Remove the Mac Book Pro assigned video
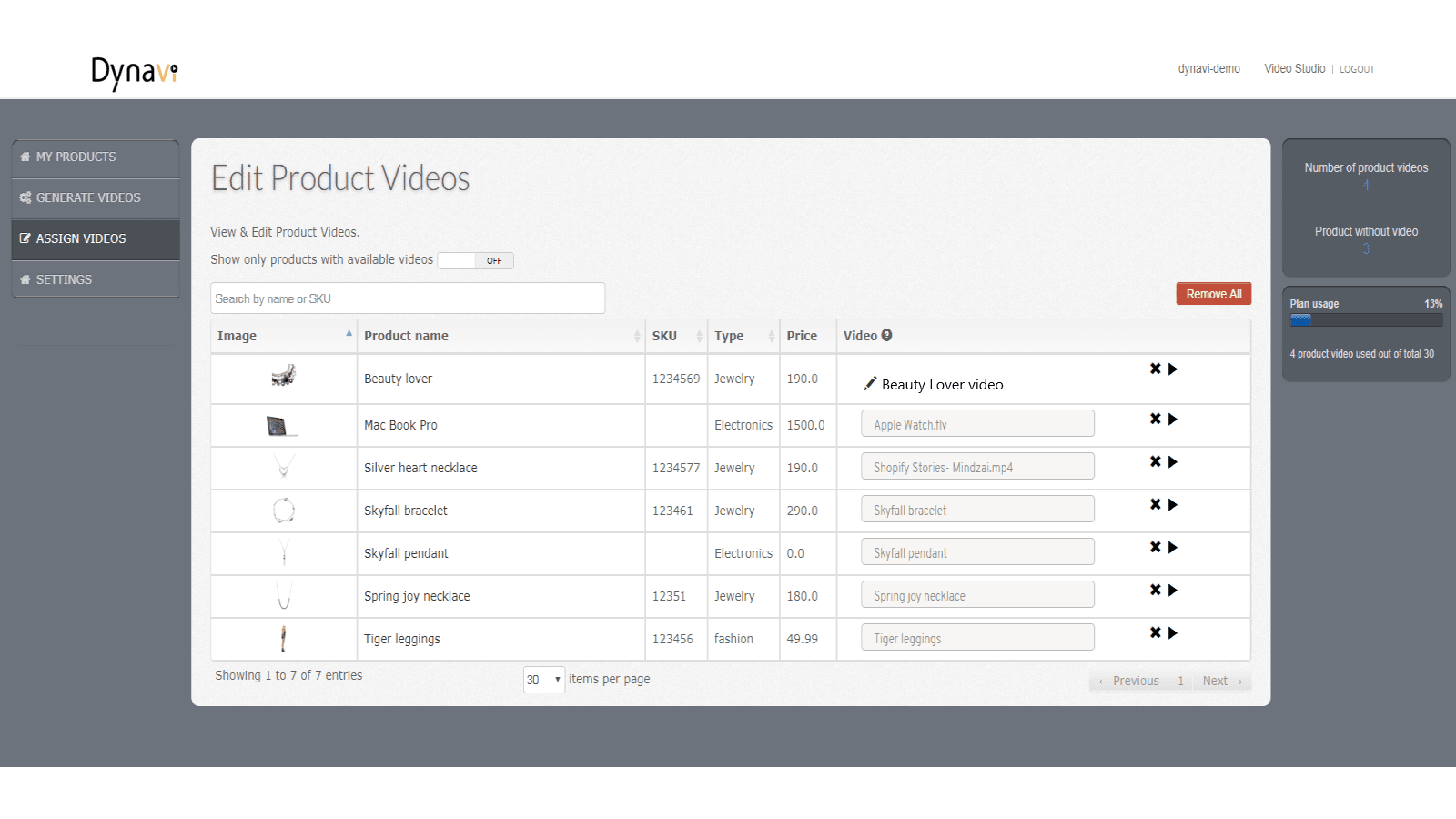This screenshot has width=1456, height=819. click(1154, 418)
